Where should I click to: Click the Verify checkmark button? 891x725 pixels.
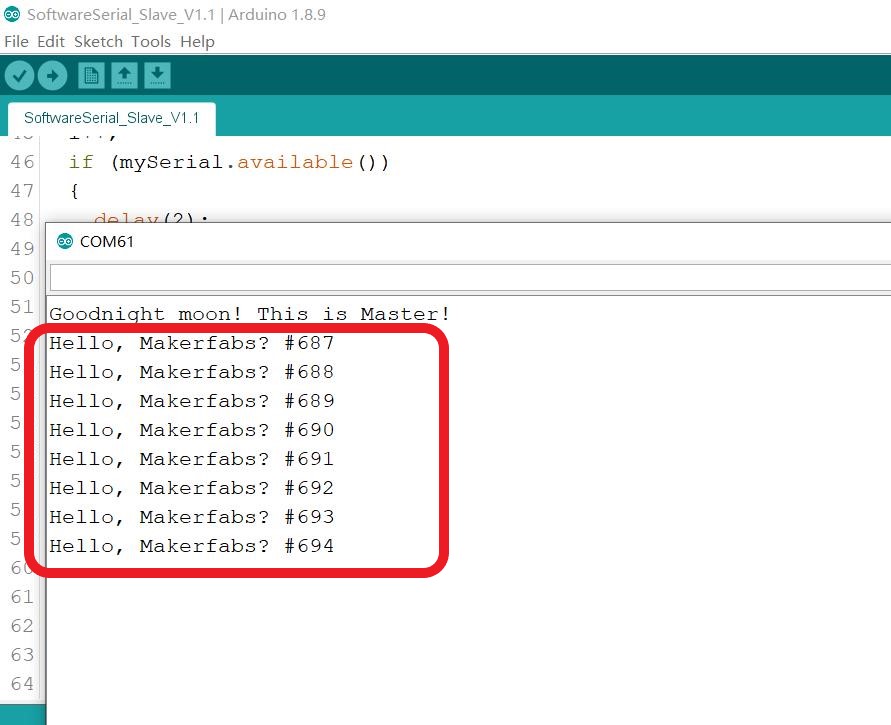point(19,76)
